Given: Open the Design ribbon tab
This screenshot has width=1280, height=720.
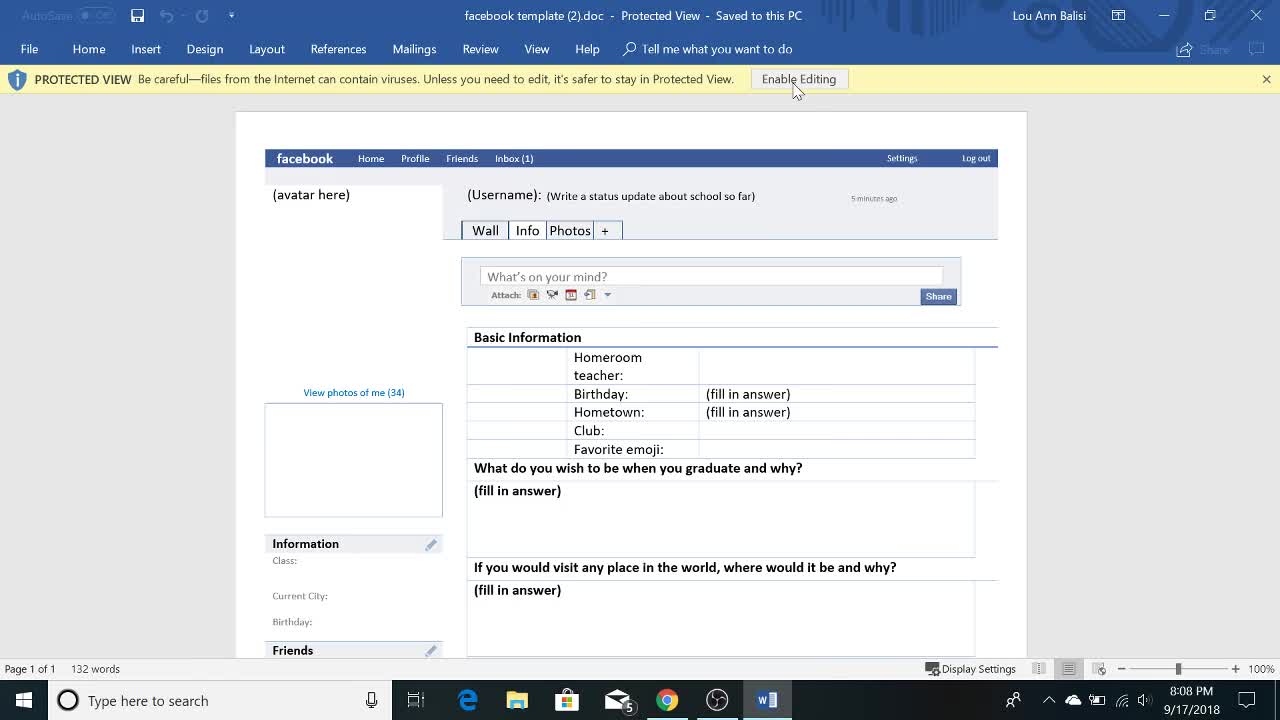Looking at the screenshot, I should (205, 49).
